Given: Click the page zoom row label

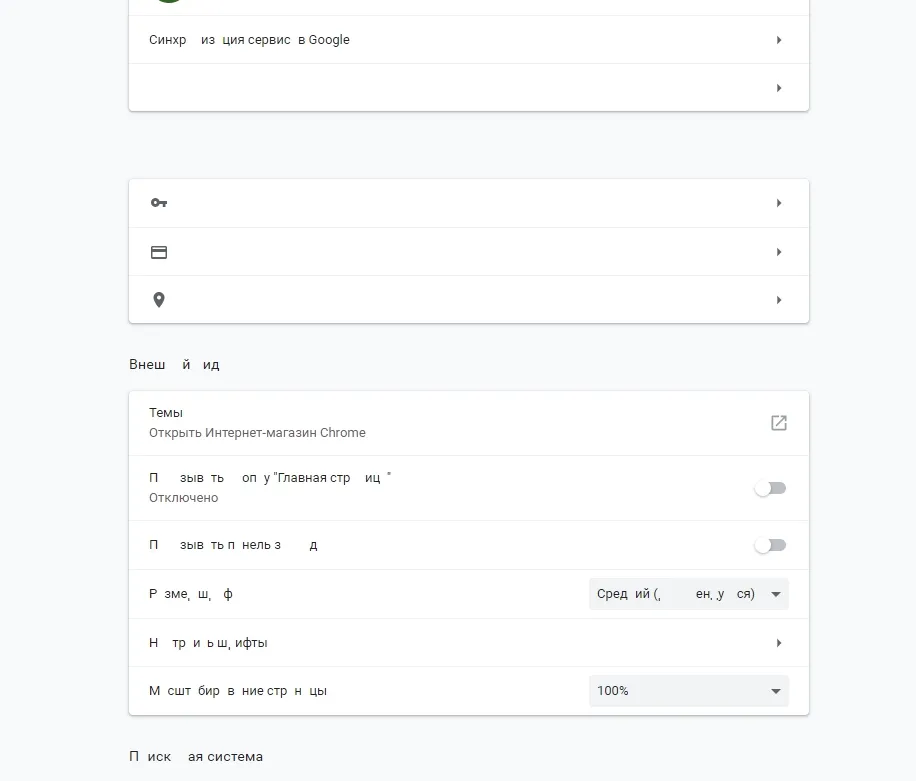Looking at the screenshot, I should 238,690.
